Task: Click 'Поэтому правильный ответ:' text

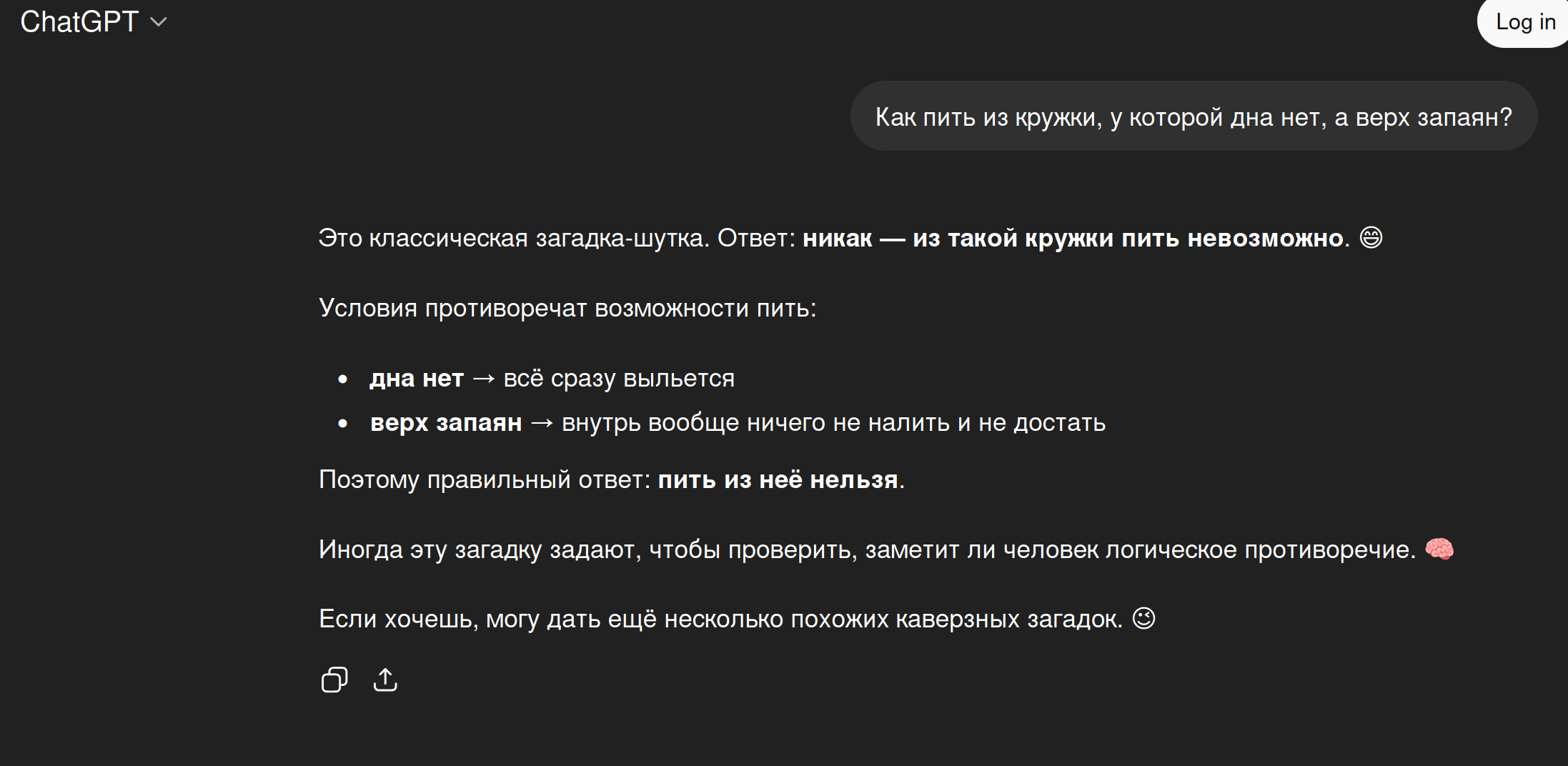Action: click(x=485, y=479)
